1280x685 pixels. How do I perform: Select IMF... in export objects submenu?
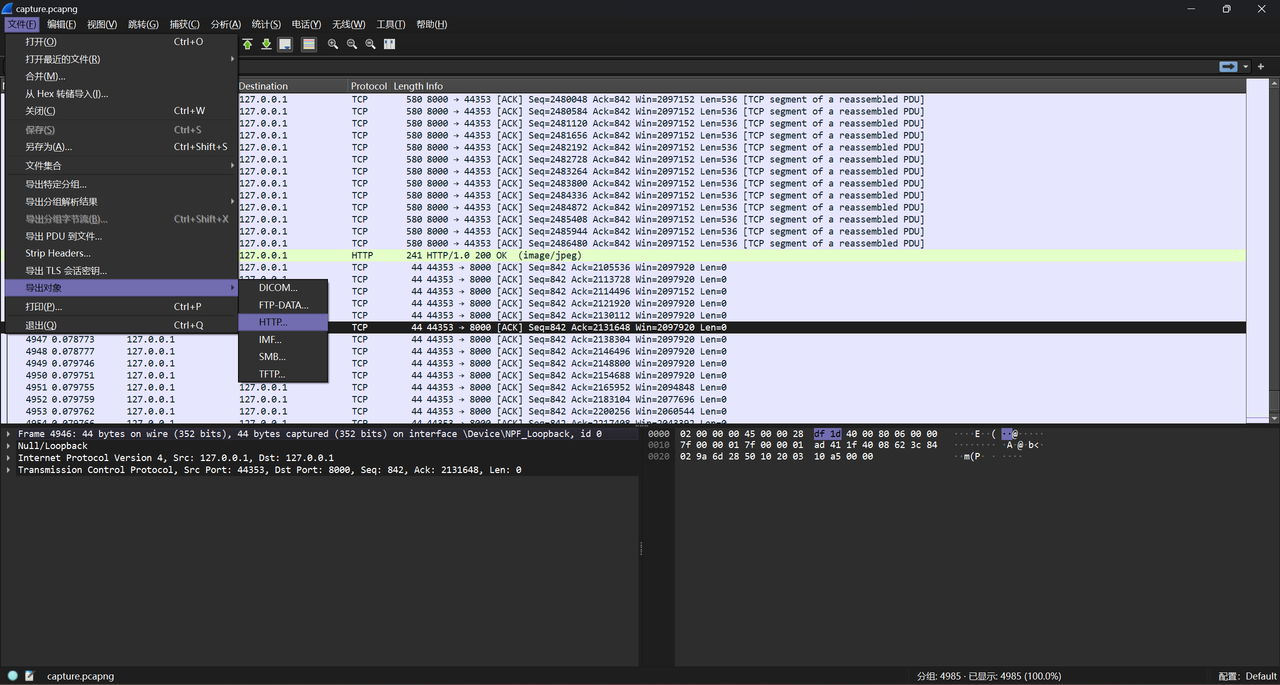[x=283, y=340]
